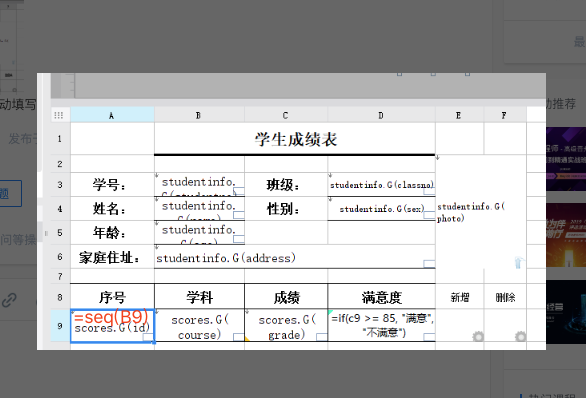Select the 满意度 if-formula cell

tap(382, 326)
